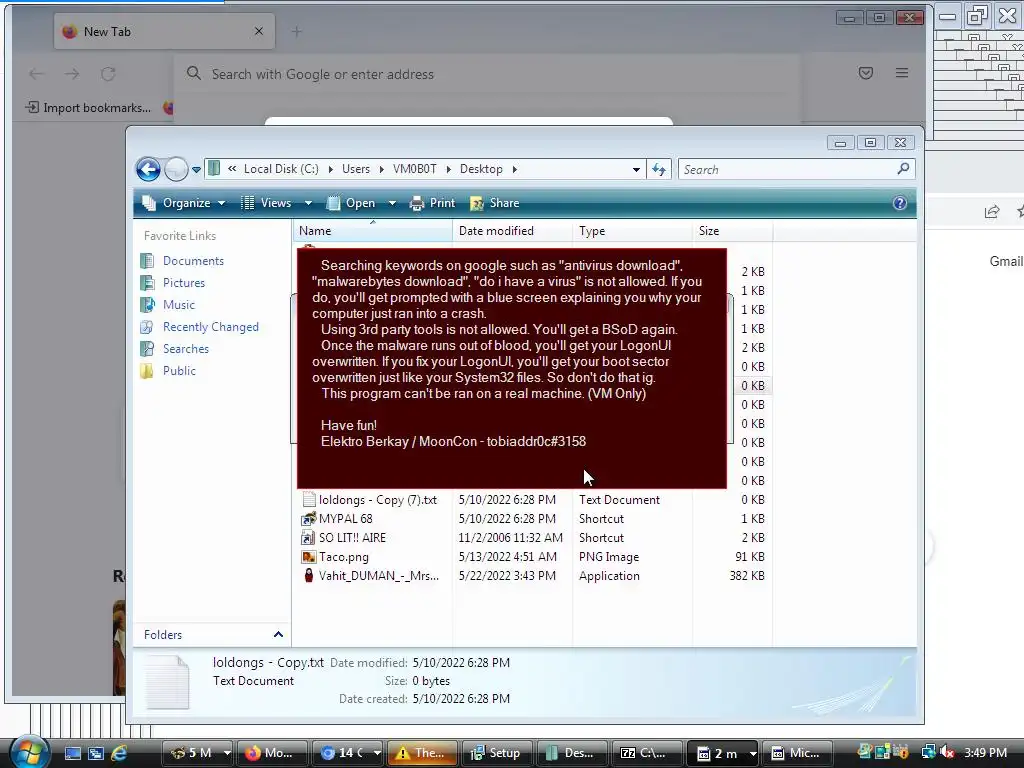Select the MYPAL 68 shortcut

point(346,519)
